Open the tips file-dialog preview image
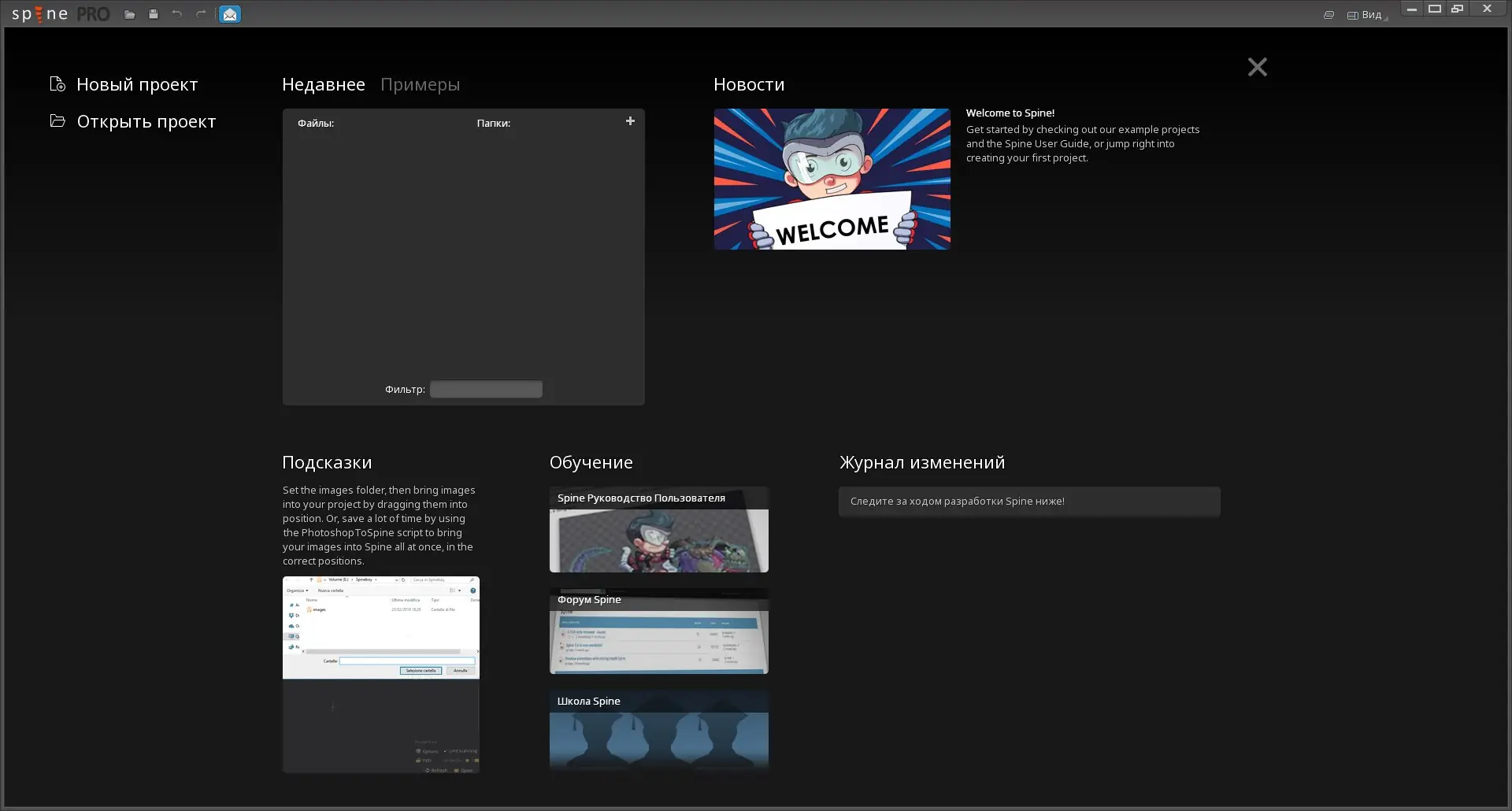The image size is (1512, 811). 381,674
